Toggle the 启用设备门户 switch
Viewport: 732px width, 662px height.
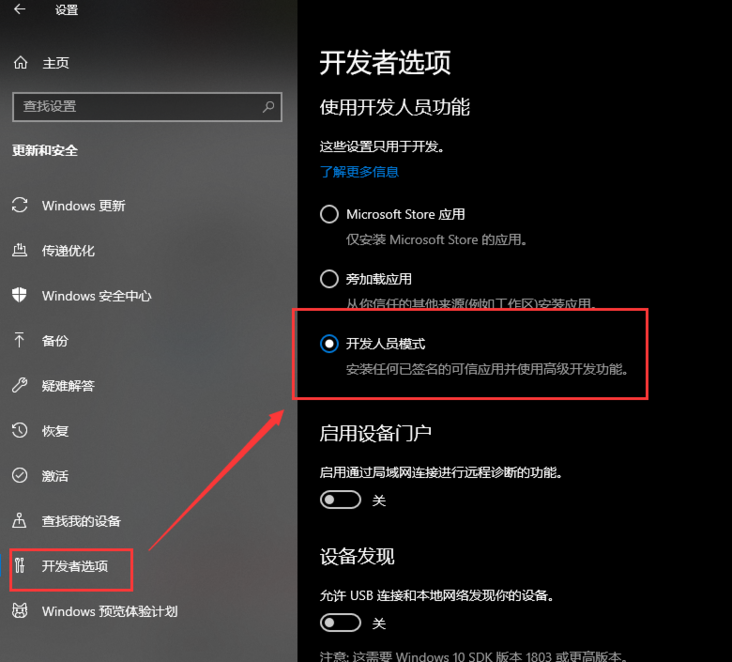(x=340, y=500)
